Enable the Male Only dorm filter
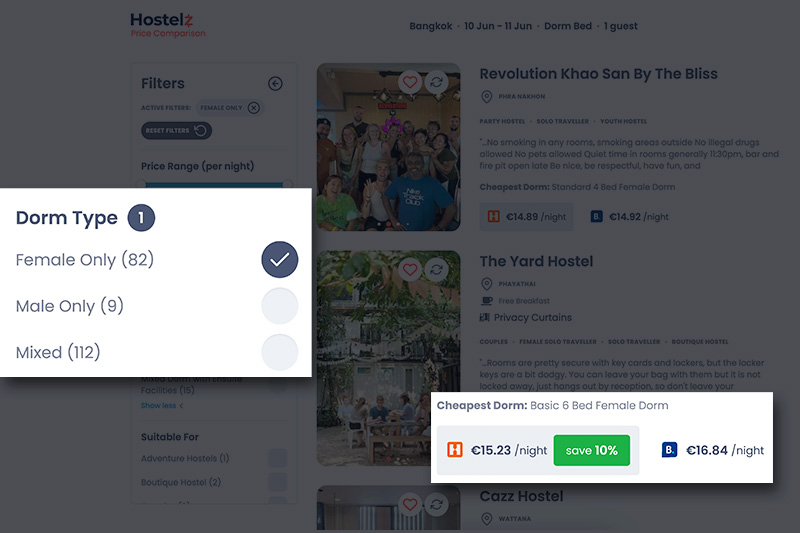This screenshot has height=533, width=800. pos(280,306)
